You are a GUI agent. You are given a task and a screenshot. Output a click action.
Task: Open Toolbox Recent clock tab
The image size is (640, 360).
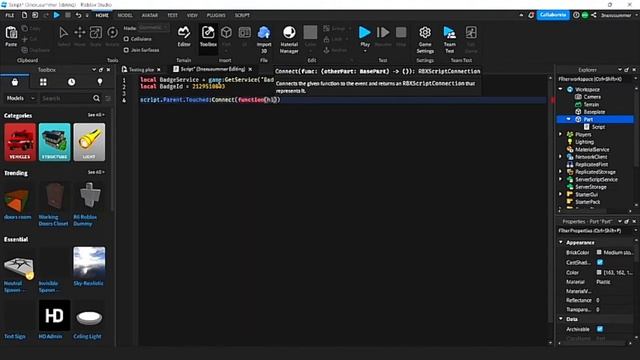pos(71,82)
